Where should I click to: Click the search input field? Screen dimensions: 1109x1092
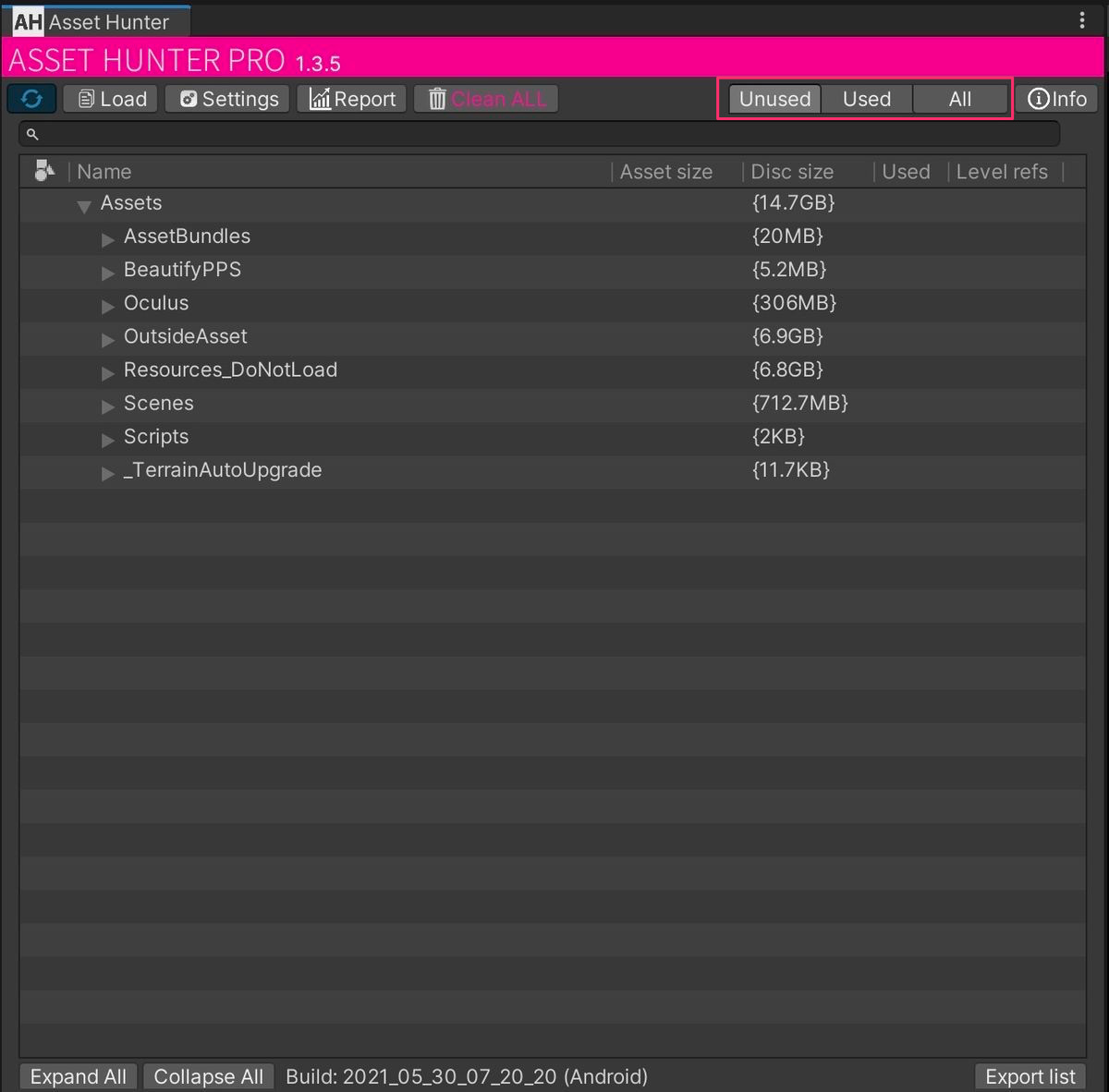coord(540,134)
